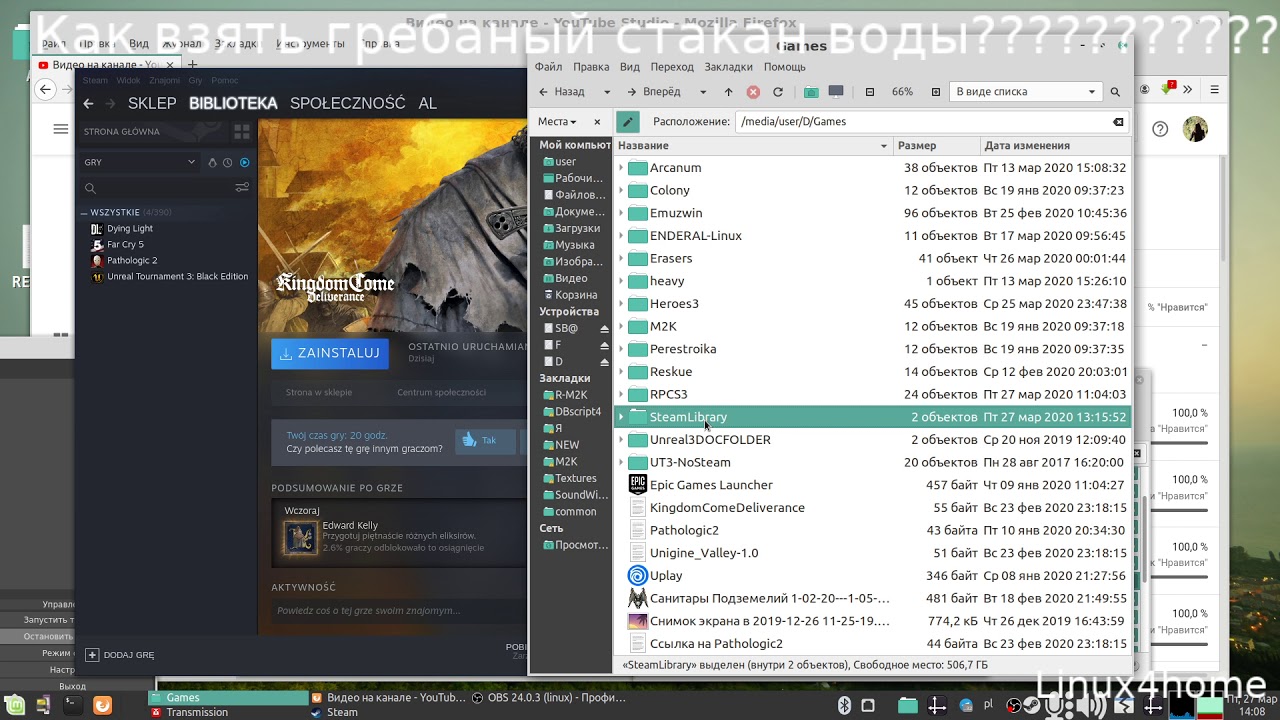Switch to OBS 24.0.3 taskbar window
Screen dimensions: 1280x720
550,698
